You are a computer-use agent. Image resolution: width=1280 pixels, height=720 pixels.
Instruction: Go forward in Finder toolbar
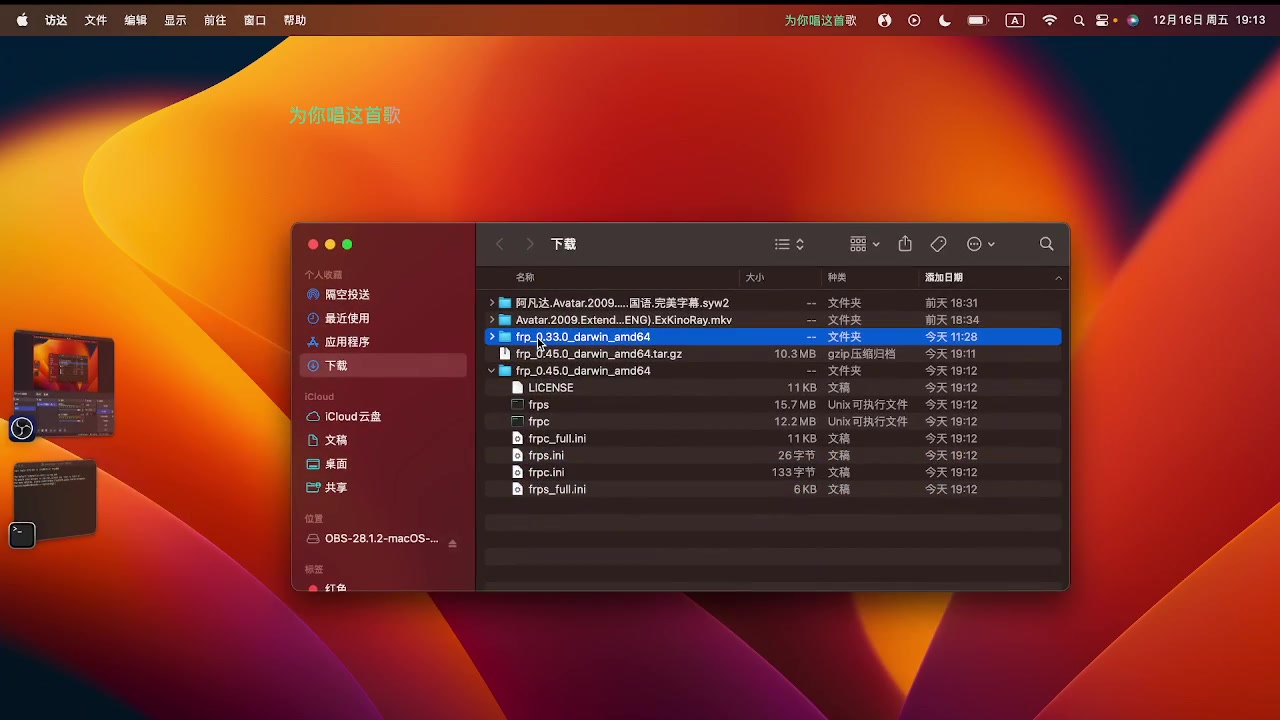530,244
